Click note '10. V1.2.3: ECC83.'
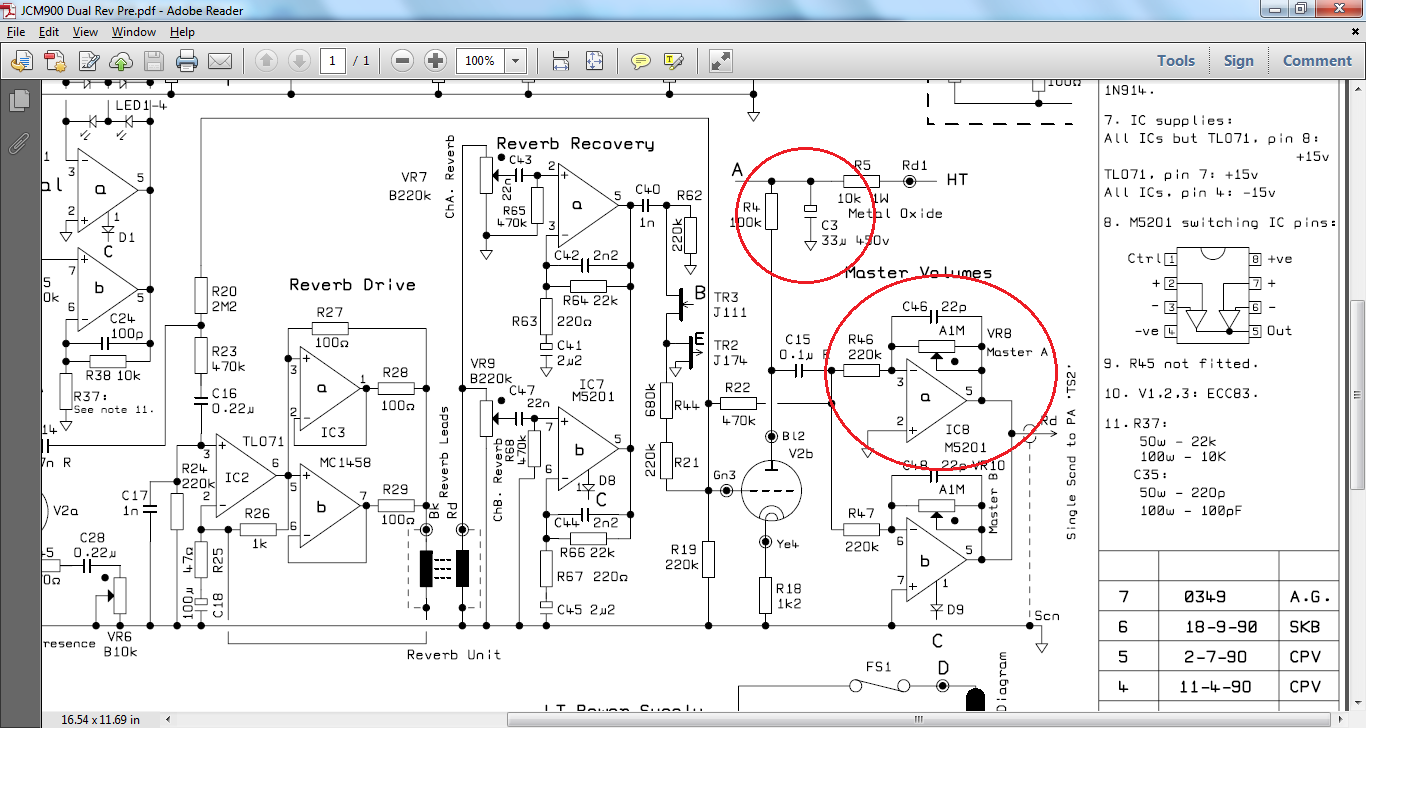 tap(1181, 392)
